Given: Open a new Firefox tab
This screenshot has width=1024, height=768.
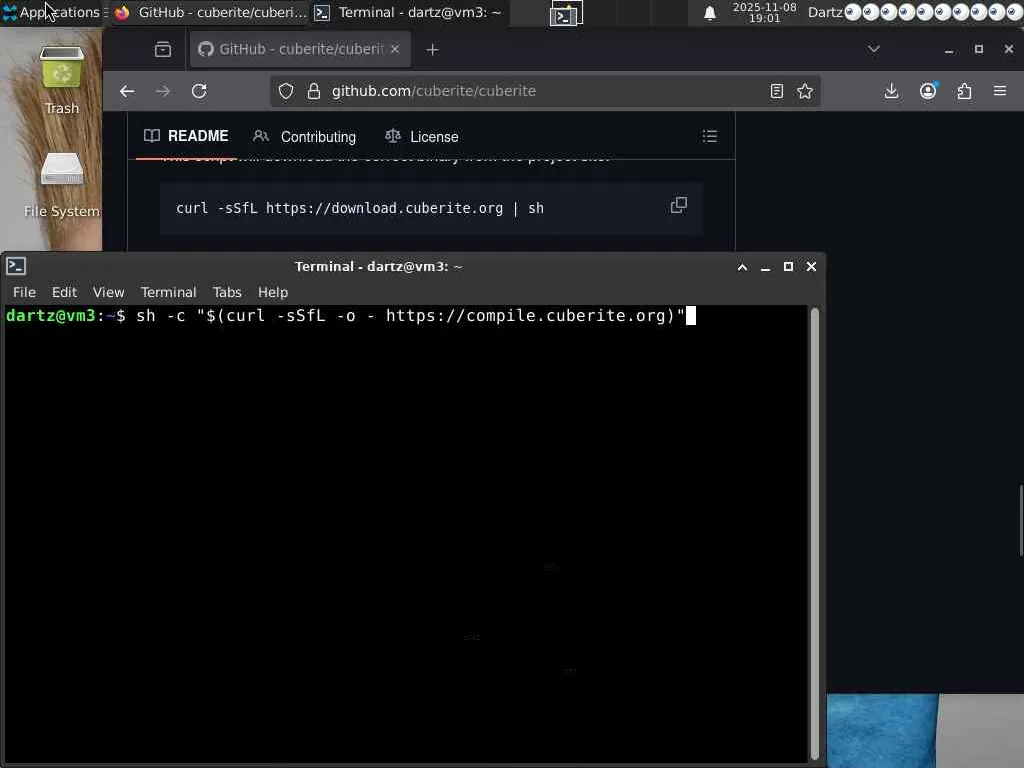Looking at the screenshot, I should coord(432,50).
